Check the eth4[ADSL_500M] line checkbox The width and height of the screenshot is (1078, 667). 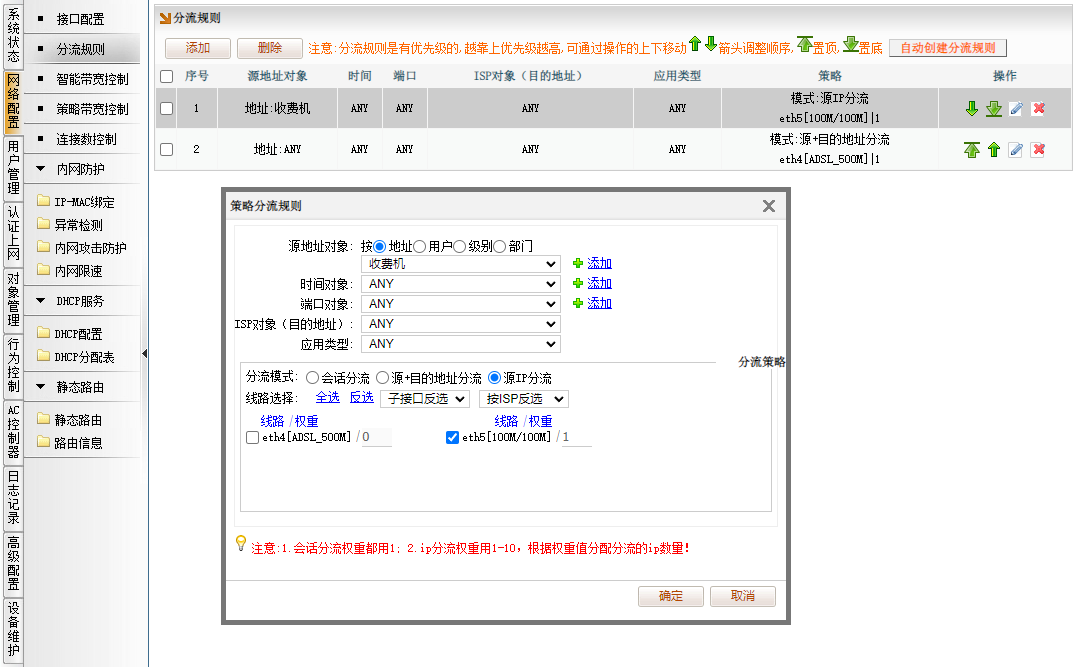pos(252,438)
